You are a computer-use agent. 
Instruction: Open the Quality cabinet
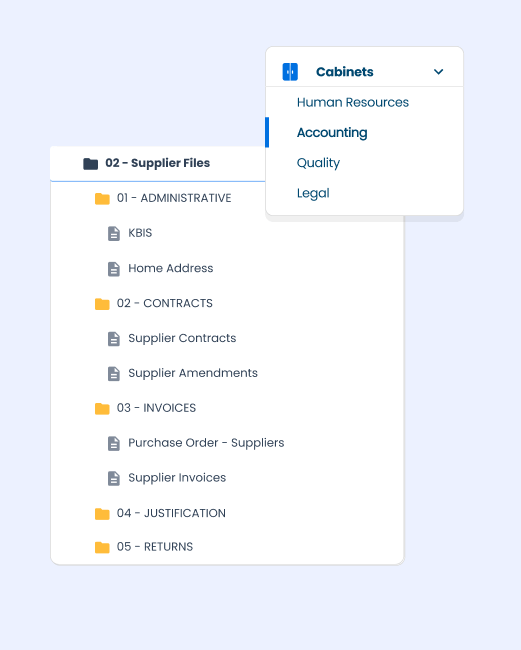point(318,163)
